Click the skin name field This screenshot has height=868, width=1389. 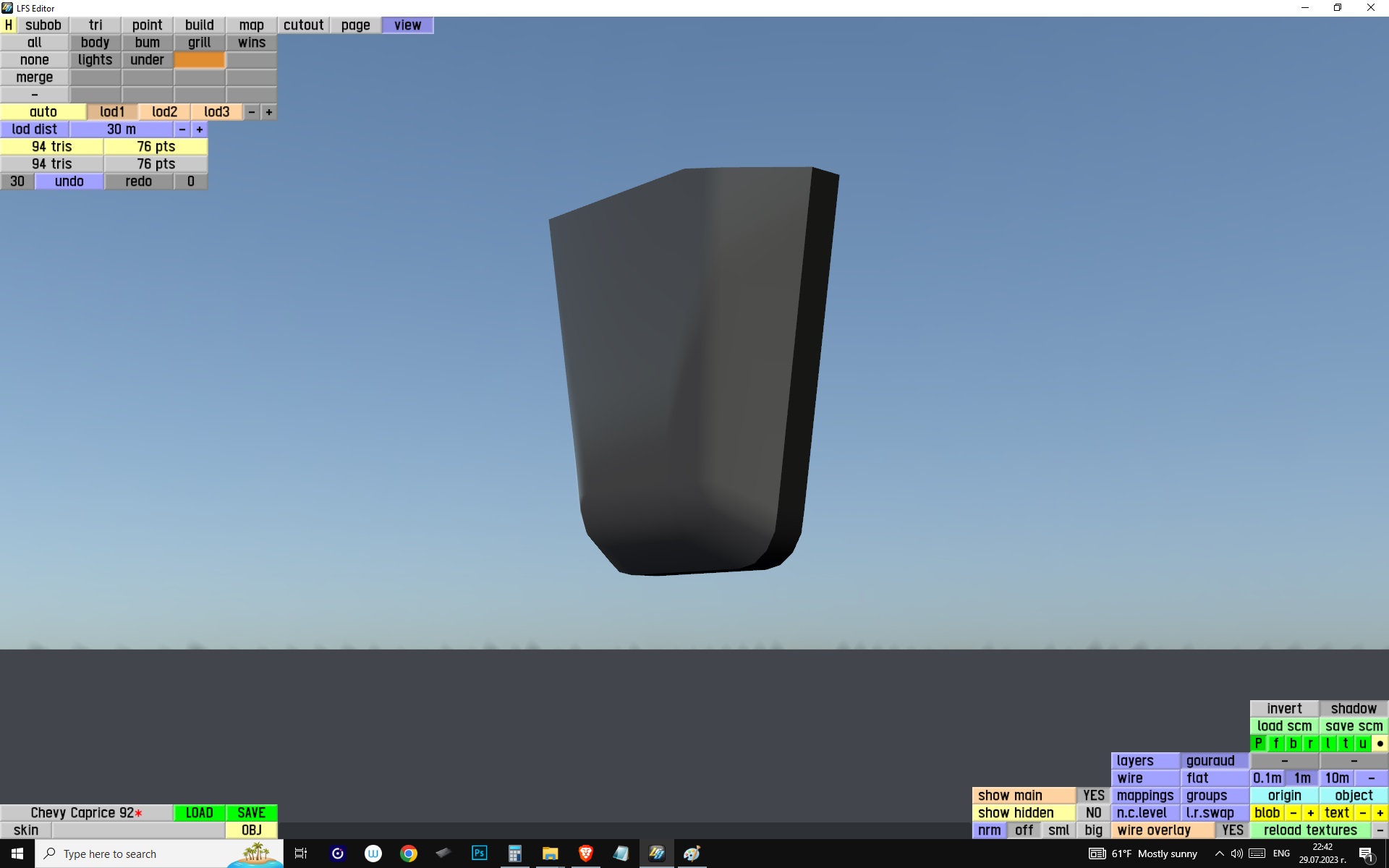tap(137, 830)
